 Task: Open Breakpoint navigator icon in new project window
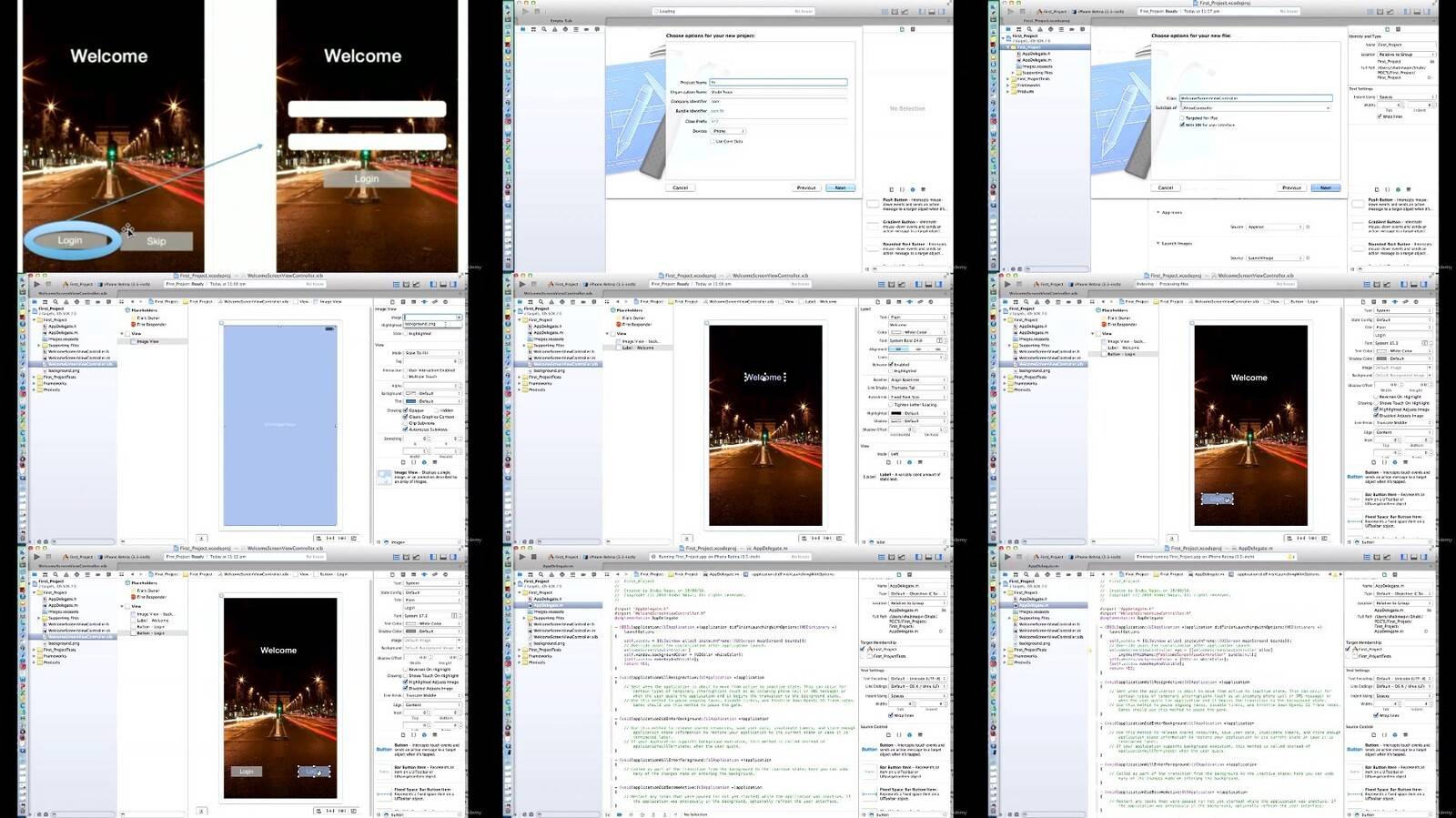point(585,29)
